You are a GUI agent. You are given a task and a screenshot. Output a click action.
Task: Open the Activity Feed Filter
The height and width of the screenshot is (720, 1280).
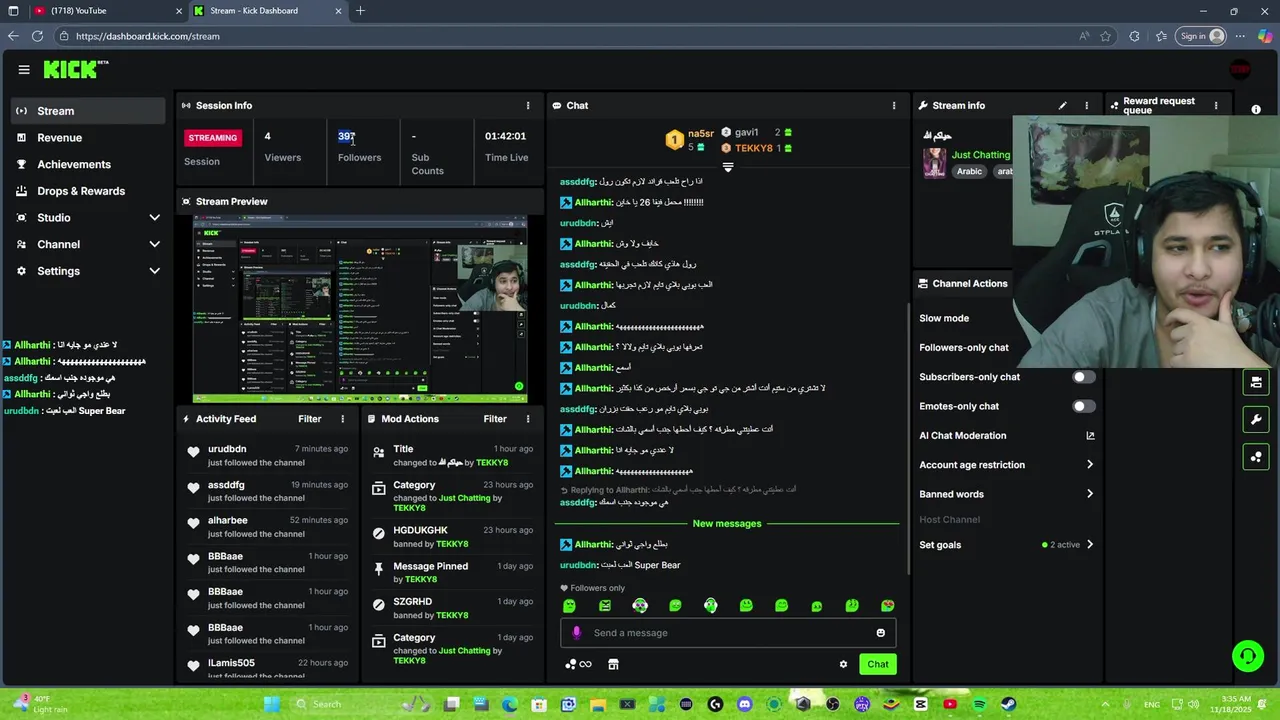[310, 419]
